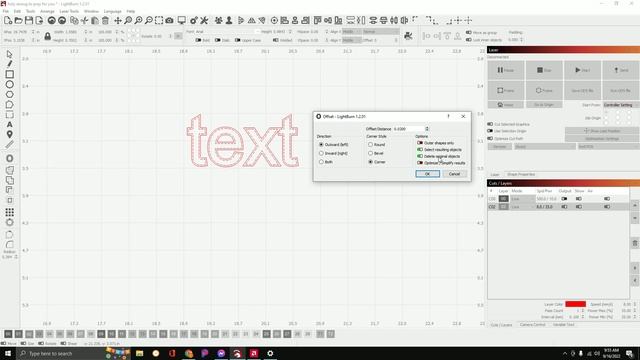The height and width of the screenshot is (360, 640).
Task: Click the Pan/move crosshair toolbar icon
Action: point(118,20)
